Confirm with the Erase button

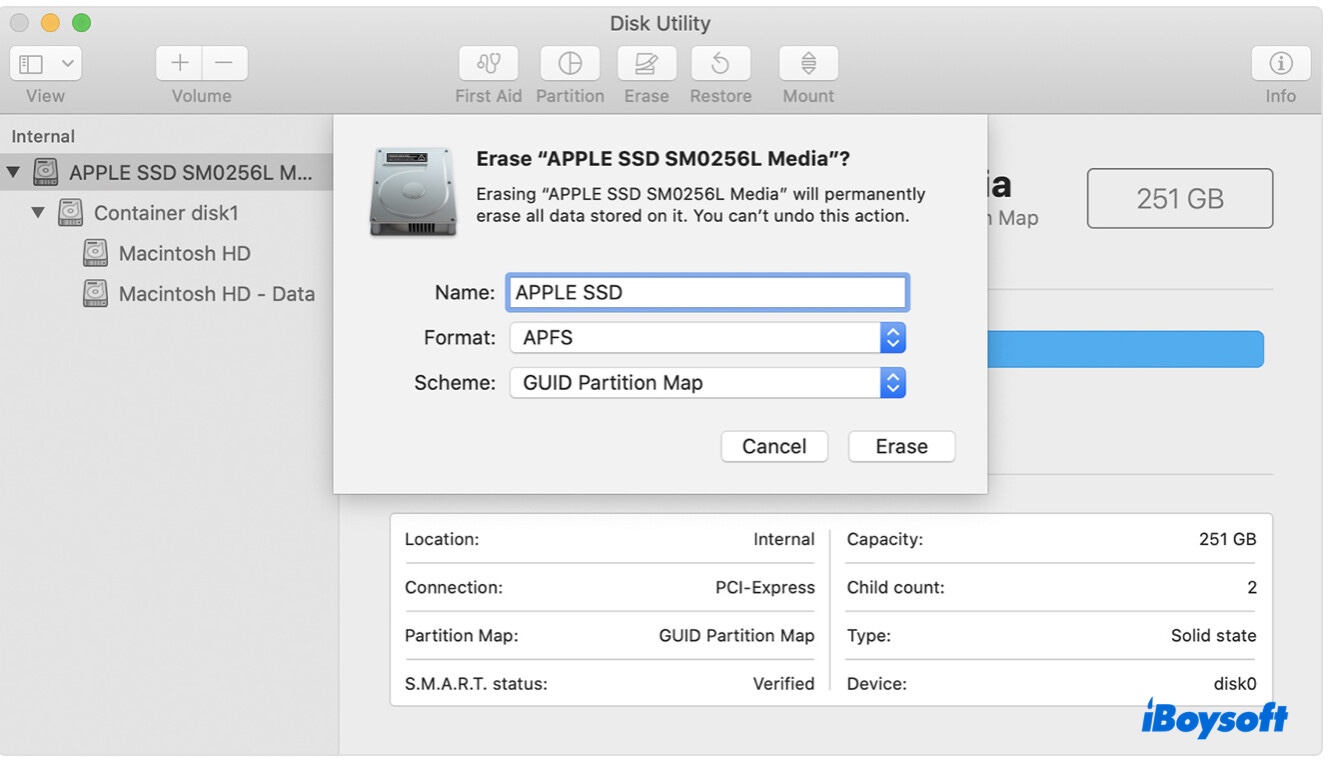click(x=902, y=447)
